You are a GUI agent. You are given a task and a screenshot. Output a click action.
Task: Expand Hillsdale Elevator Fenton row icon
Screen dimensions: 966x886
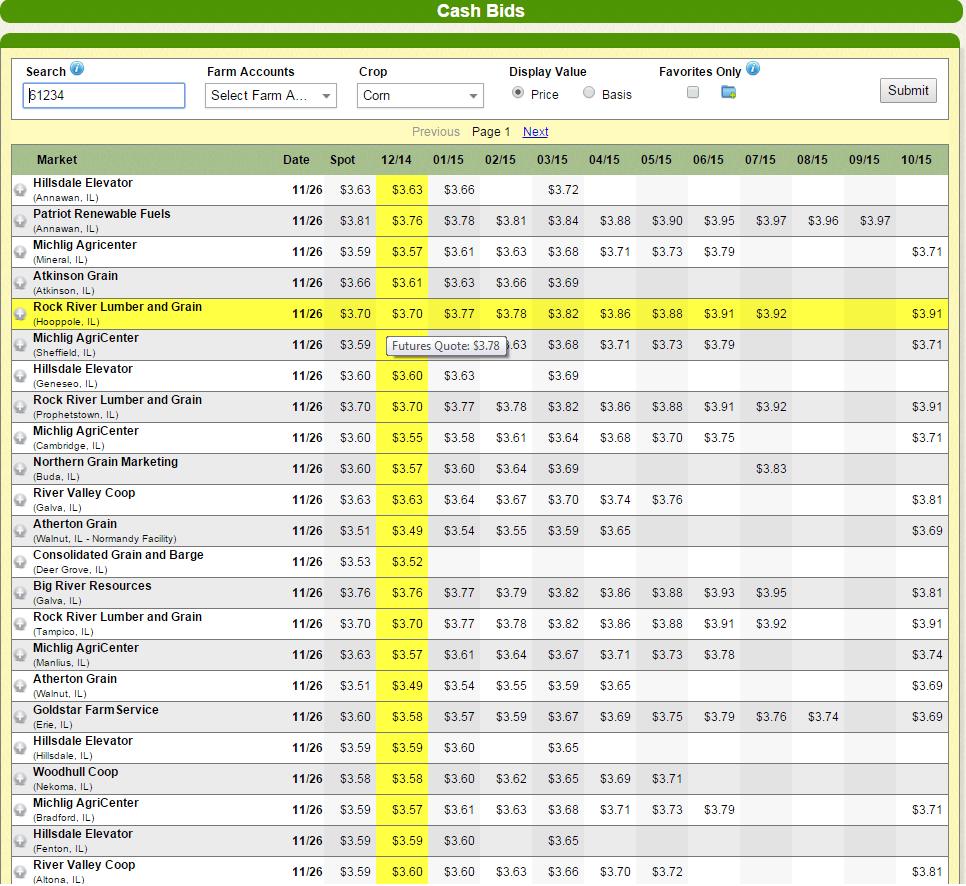(x=20, y=841)
